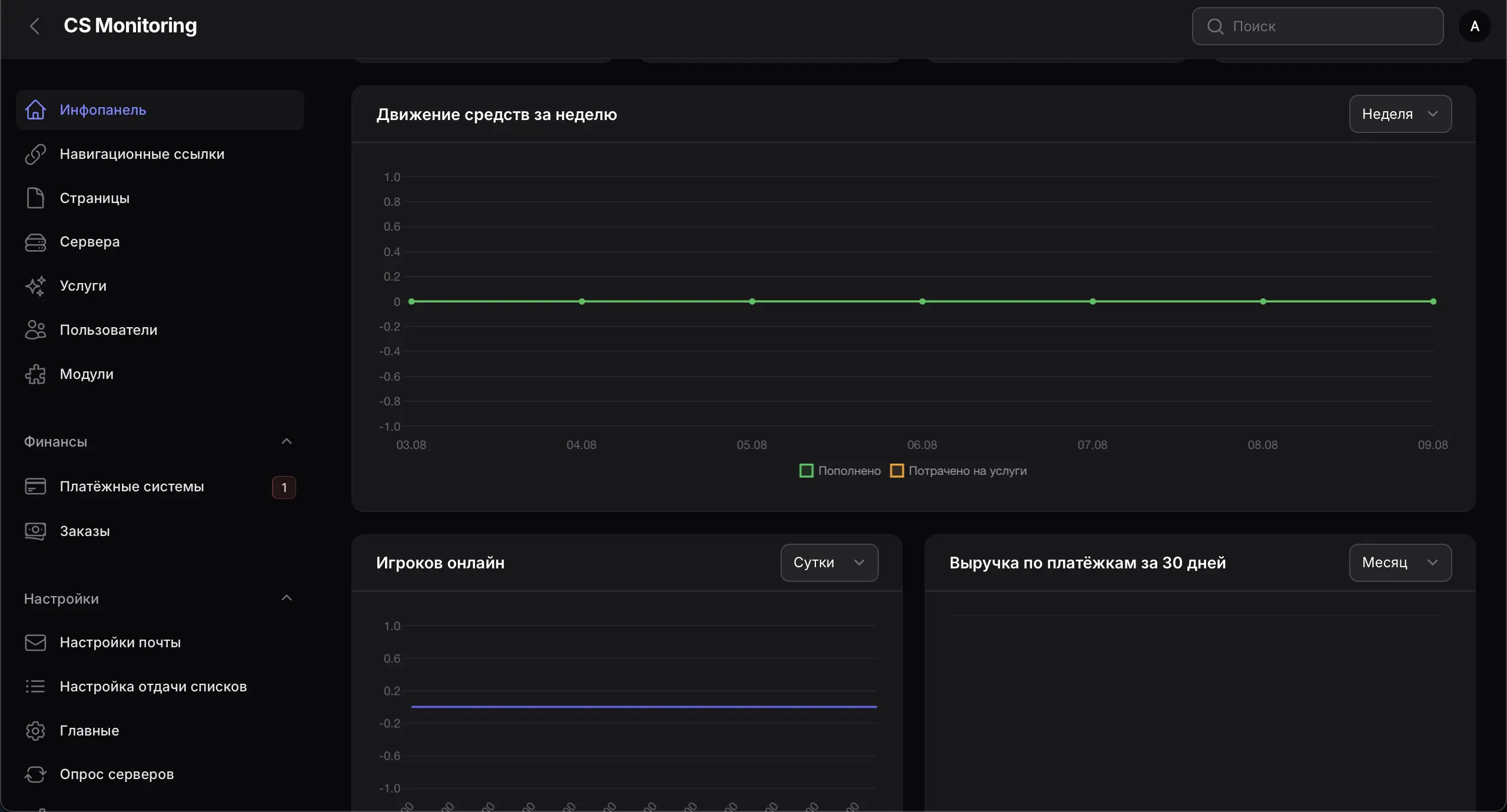
Task: Click the search magnifier icon
Action: [x=1215, y=26]
